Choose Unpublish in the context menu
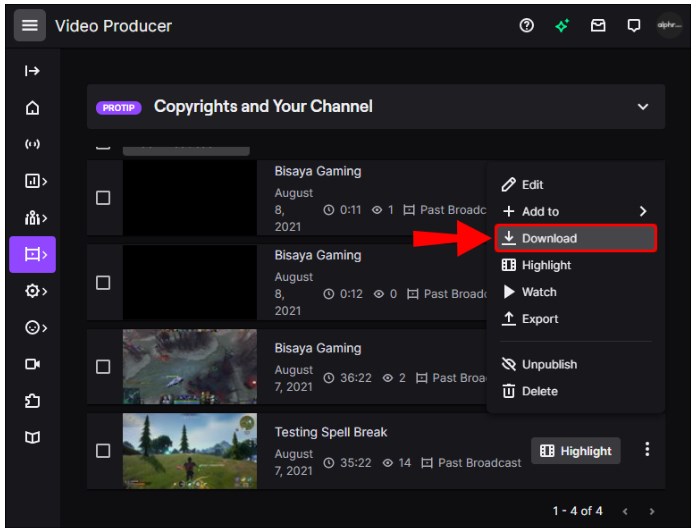Viewport: 697px width, 532px height. (x=576, y=364)
